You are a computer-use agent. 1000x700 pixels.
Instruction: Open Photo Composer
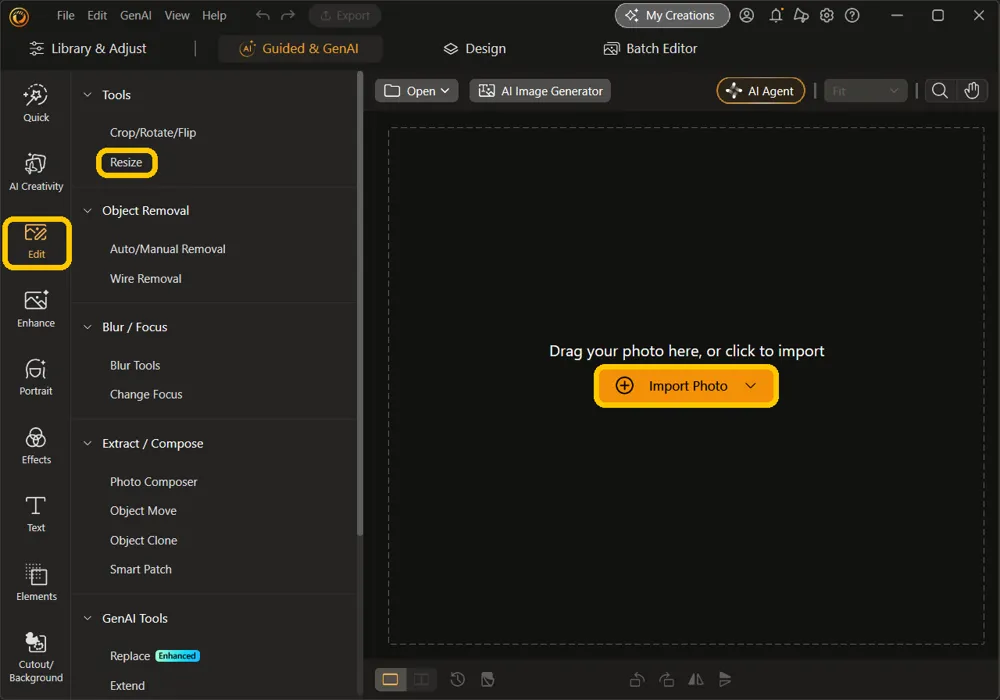[x=154, y=482]
